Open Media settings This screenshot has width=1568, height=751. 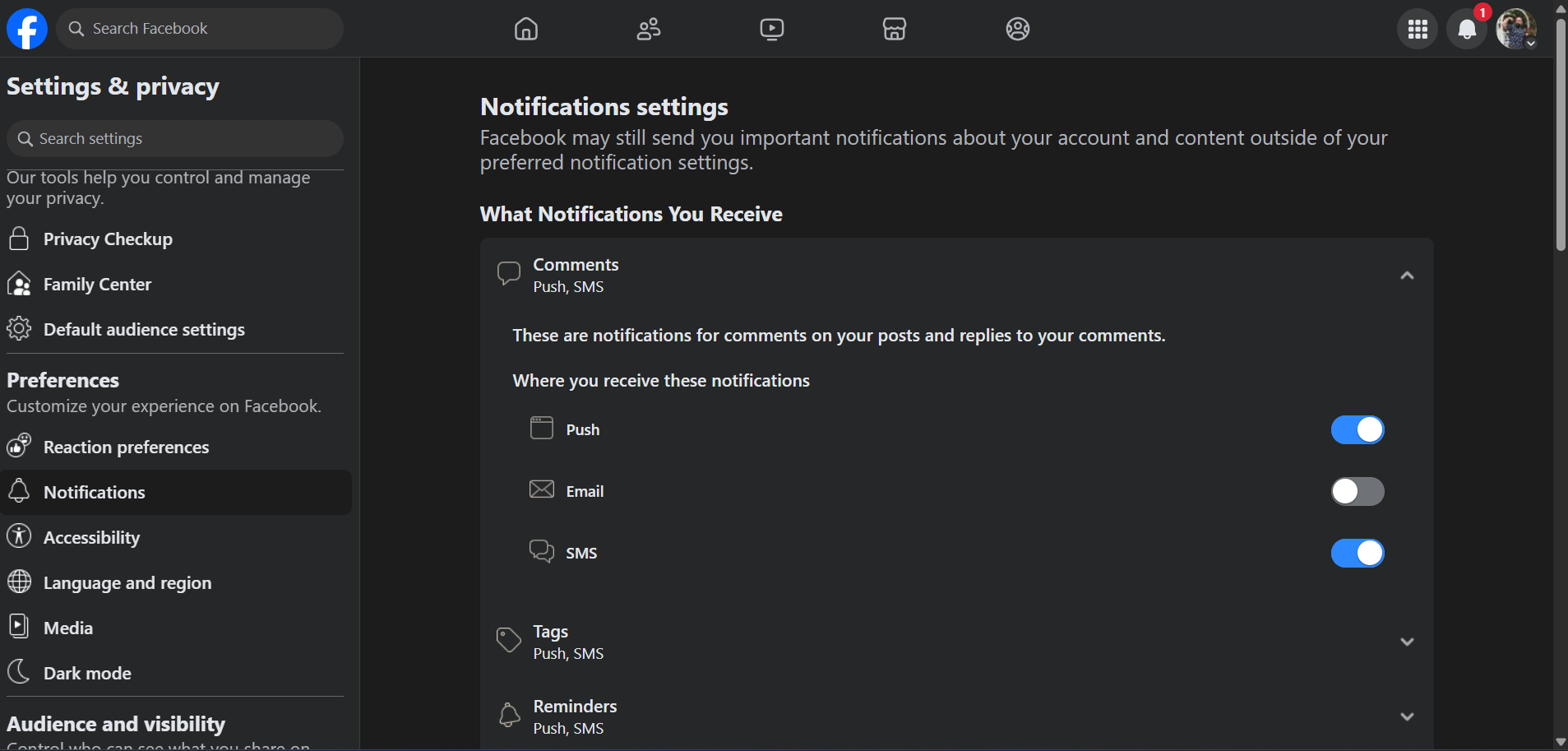tap(176, 628)
